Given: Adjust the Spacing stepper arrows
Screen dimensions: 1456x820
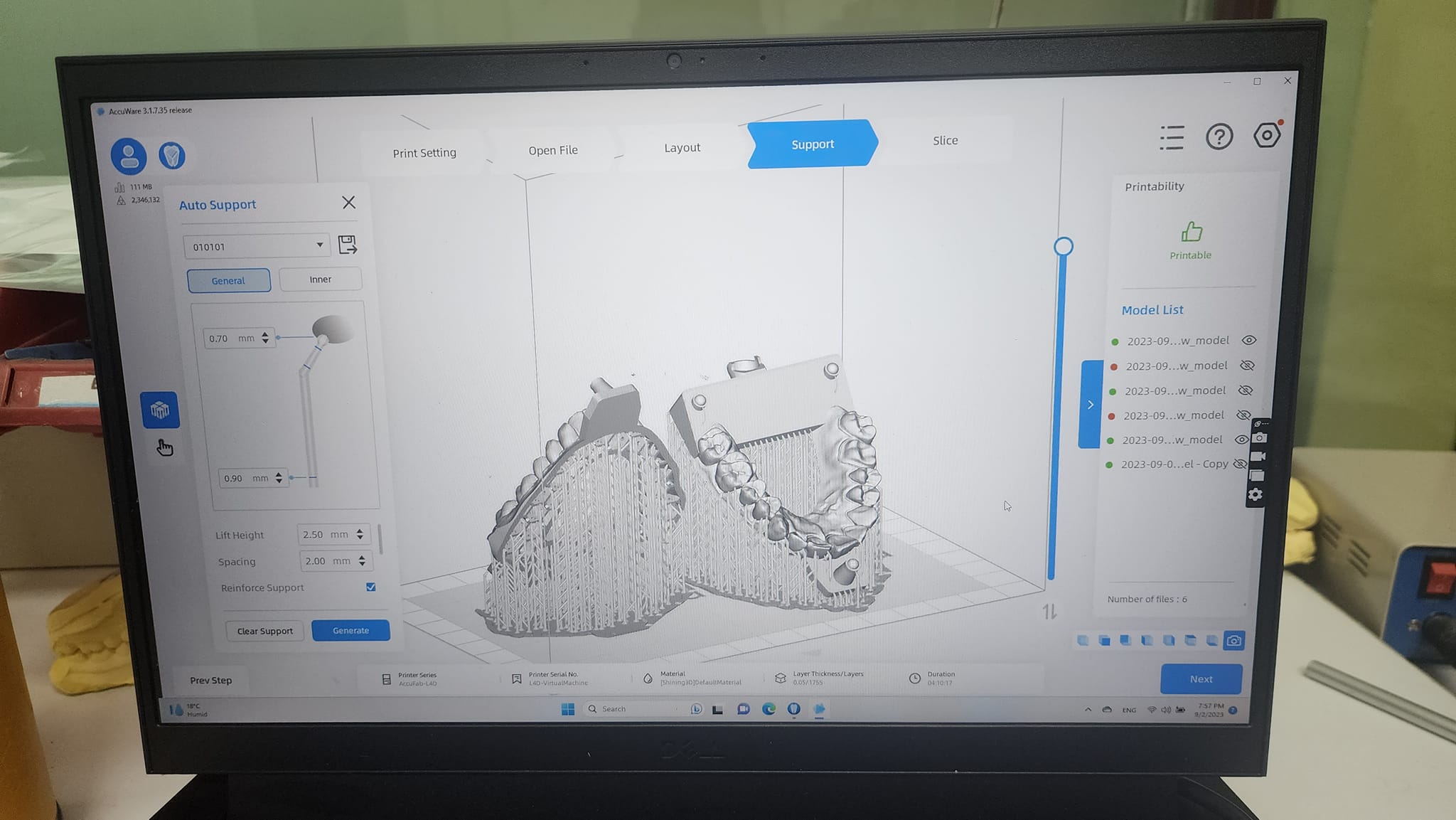Looking at the screenshot, I should (x=362, y=560).
